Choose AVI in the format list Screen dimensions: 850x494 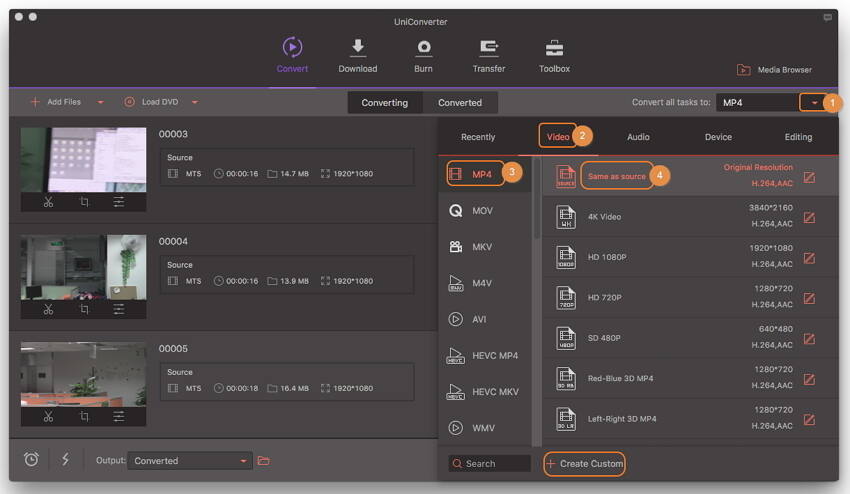pos(485,319)
